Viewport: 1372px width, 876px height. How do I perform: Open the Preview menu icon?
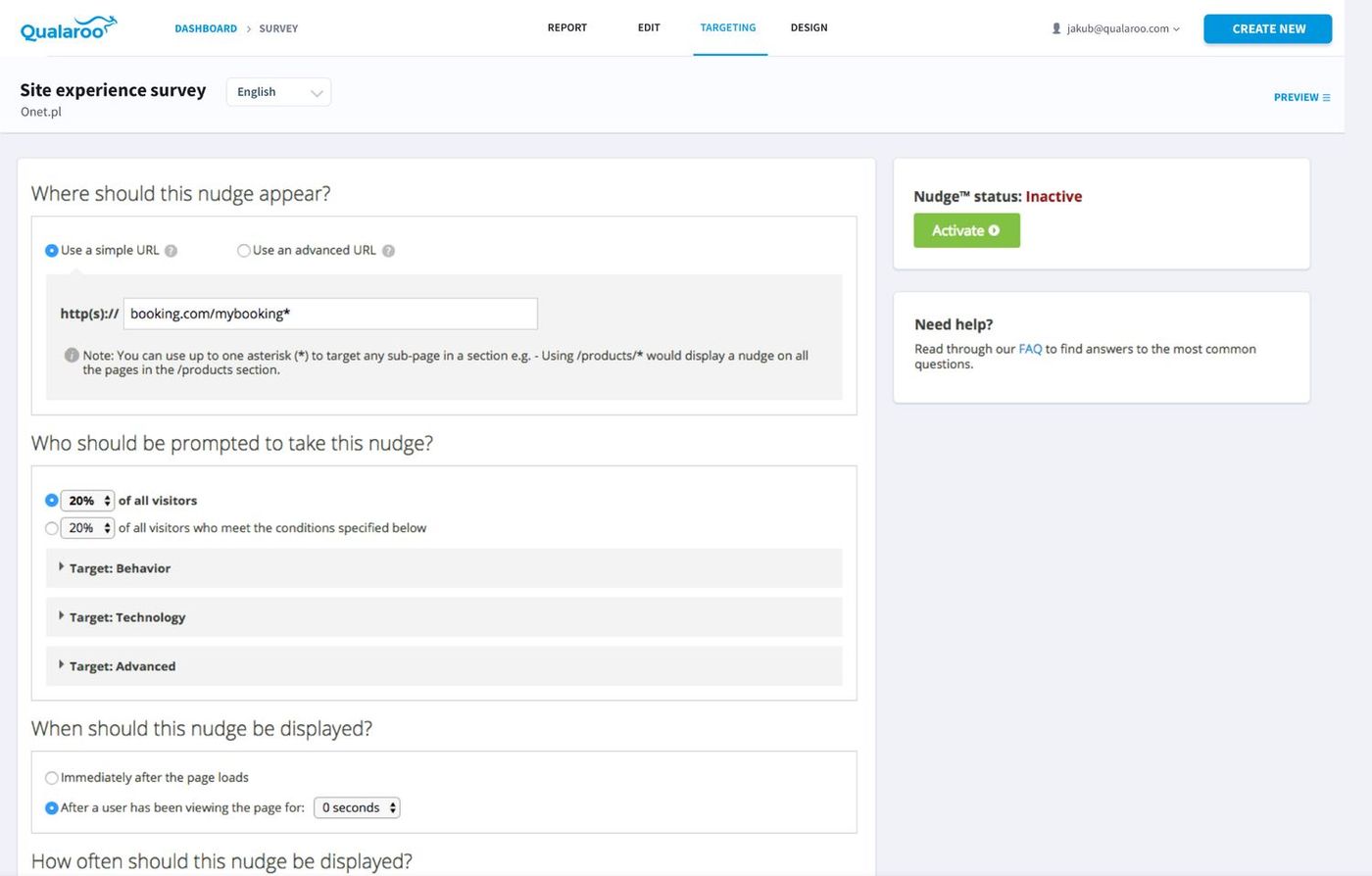[x=1326, y=98]
